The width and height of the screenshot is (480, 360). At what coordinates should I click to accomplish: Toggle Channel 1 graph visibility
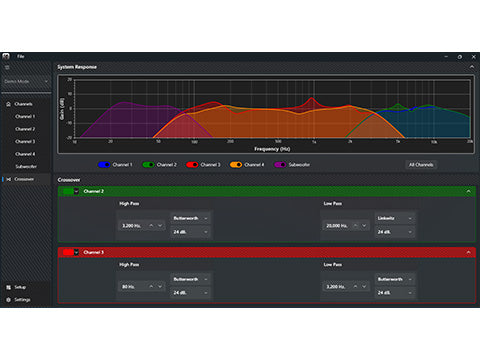click(104, 165)
